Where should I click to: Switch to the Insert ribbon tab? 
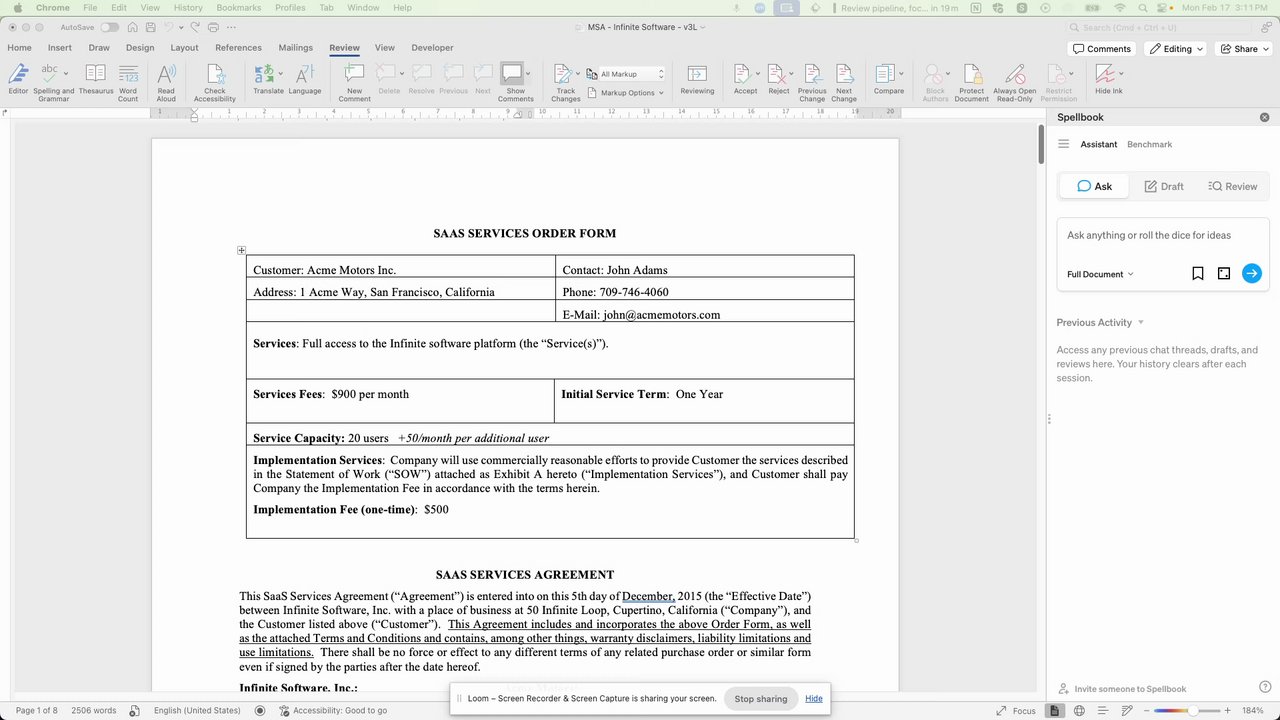59,47
